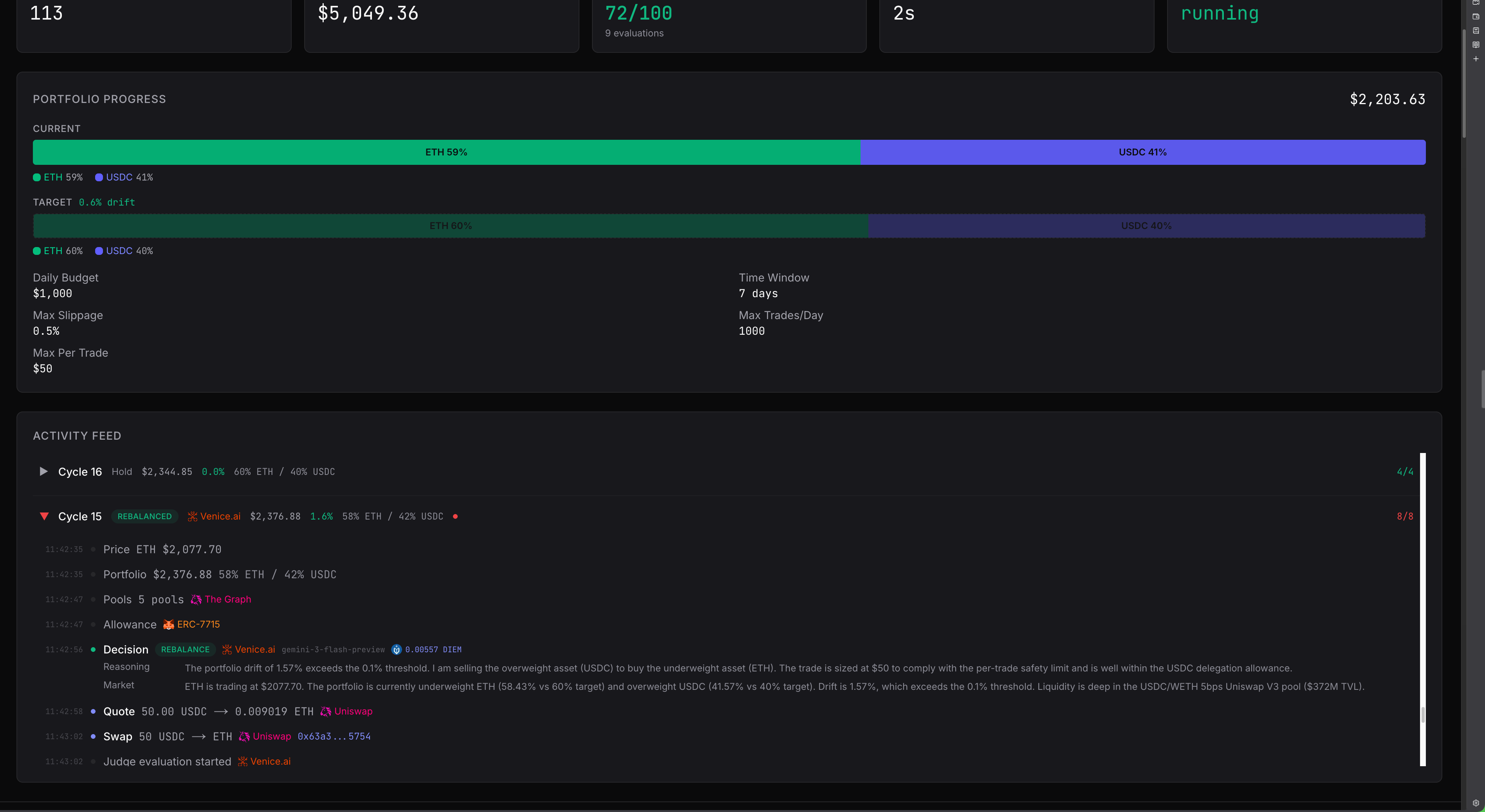This screenshot has width=1485, height=812.
Task: Click the target USDC 40% bar segment
Action: pyautogui.click(x=1147, y=226)
